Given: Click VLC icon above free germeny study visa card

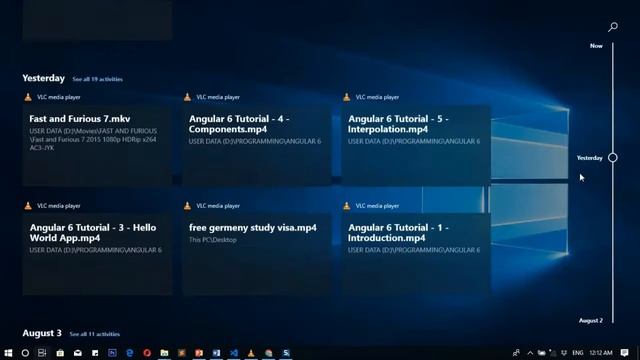Looking at the screenshot, I should pyautogui.click(x=187, y=206).
